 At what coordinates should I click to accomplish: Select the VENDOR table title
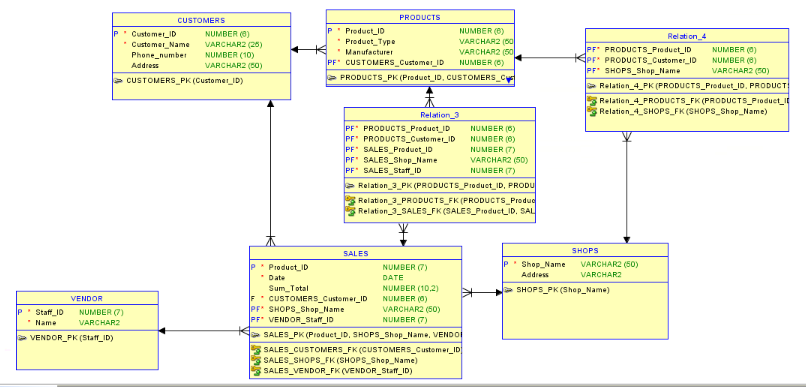87,299
